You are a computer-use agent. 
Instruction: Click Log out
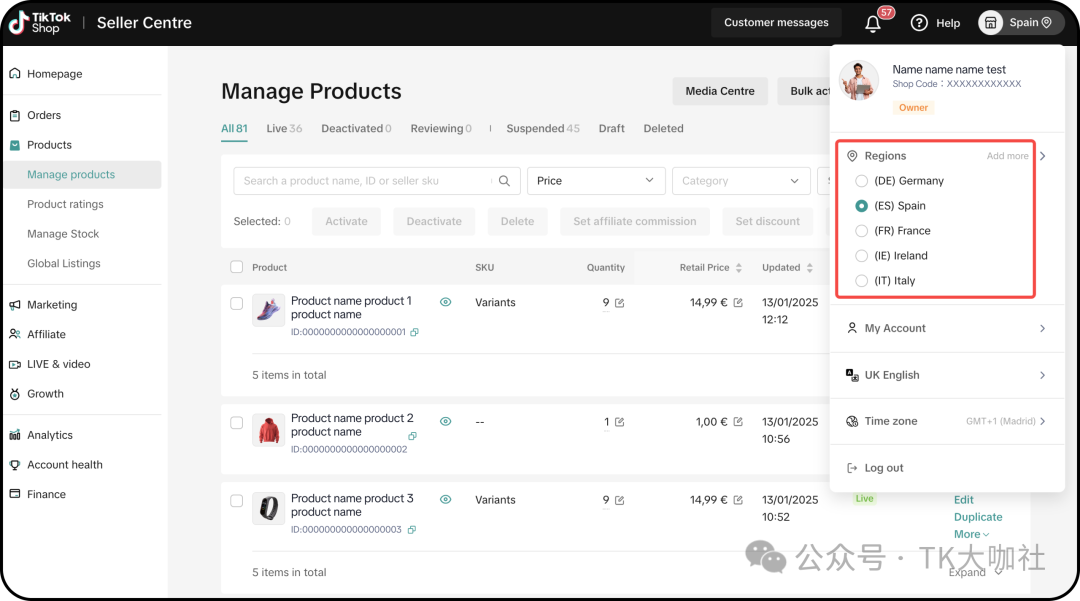click(x=884, y=468)
